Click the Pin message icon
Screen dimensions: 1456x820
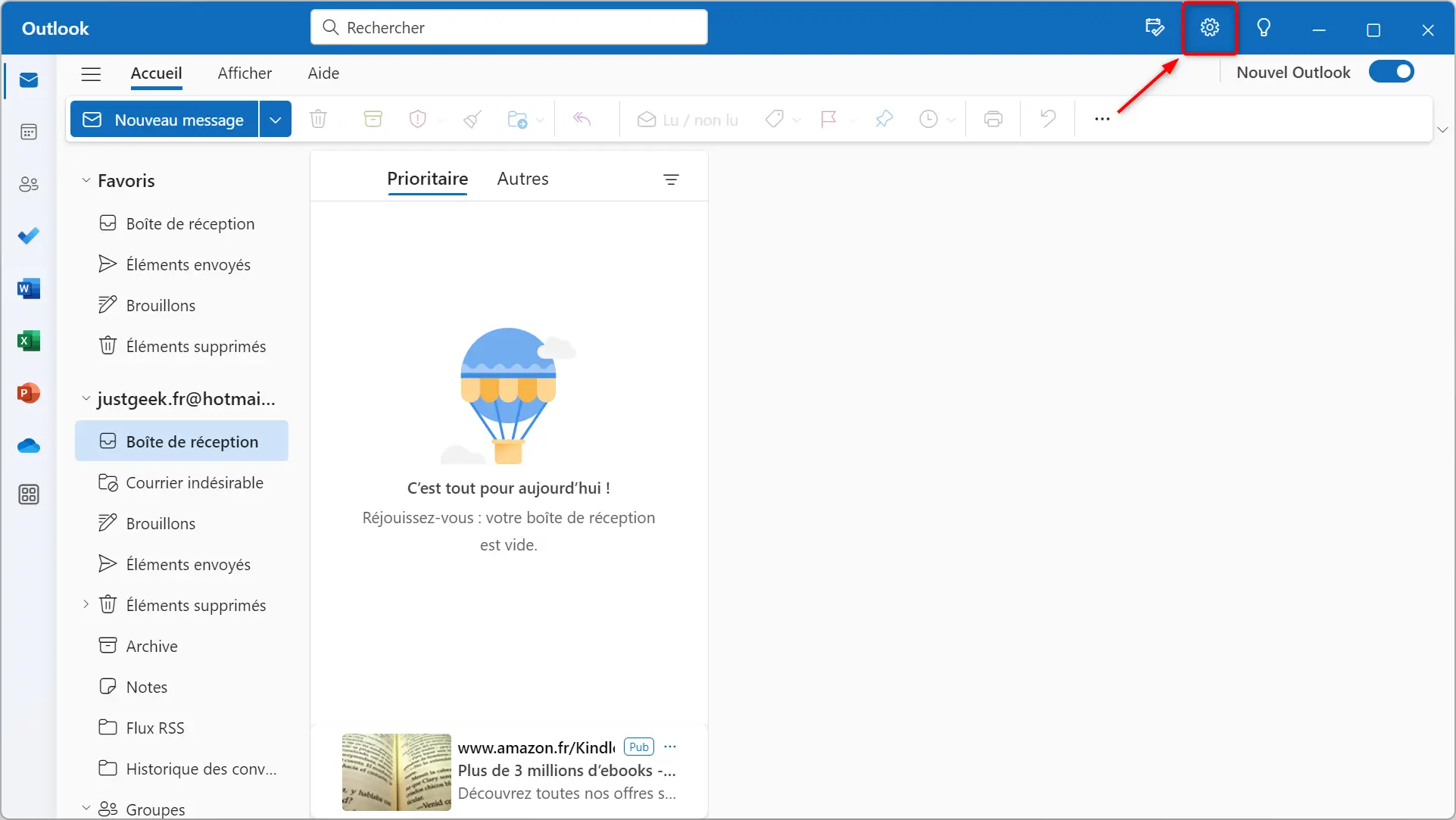[x=884, y=119]
